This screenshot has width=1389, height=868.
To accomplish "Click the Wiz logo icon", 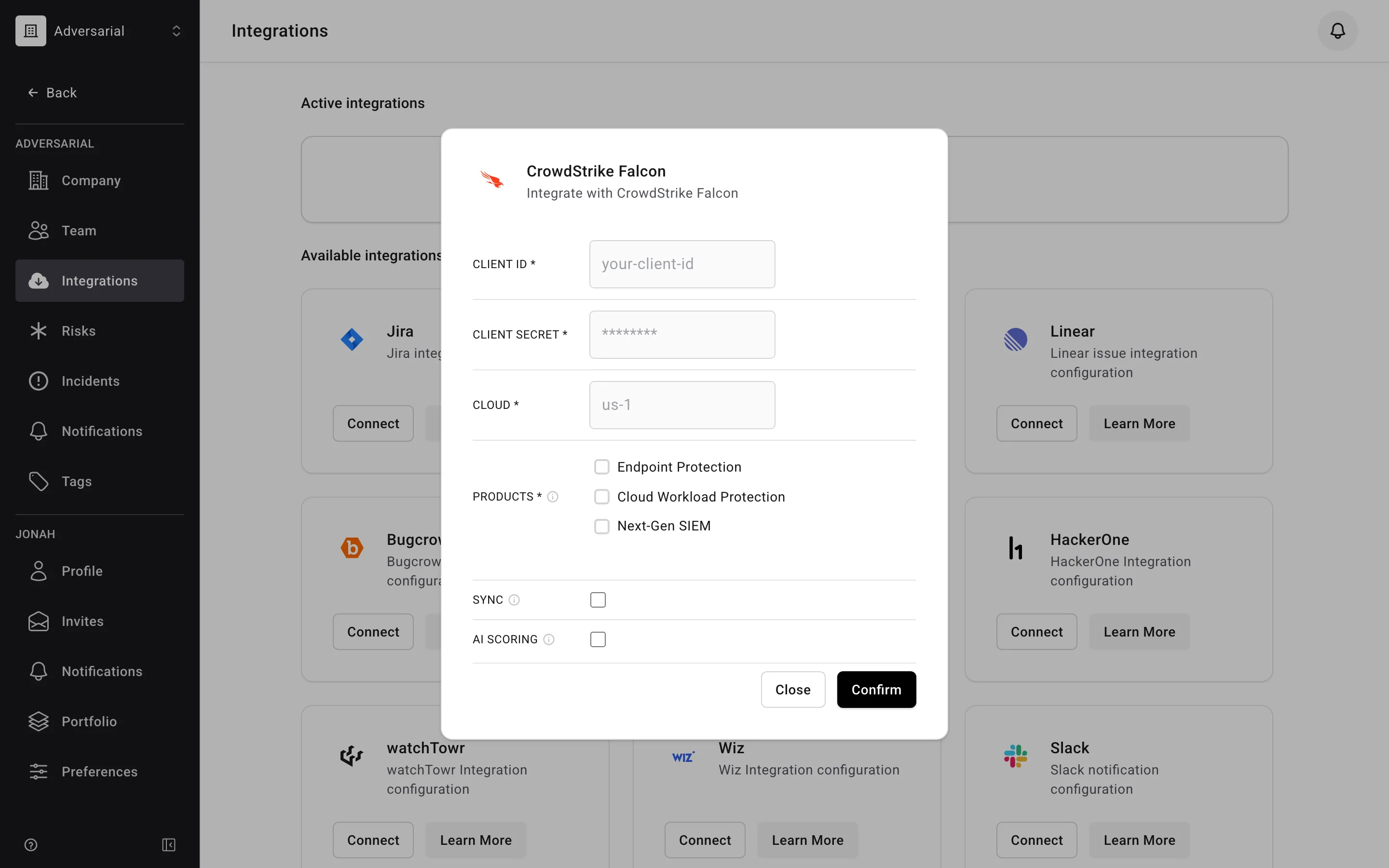I will 683,757.
